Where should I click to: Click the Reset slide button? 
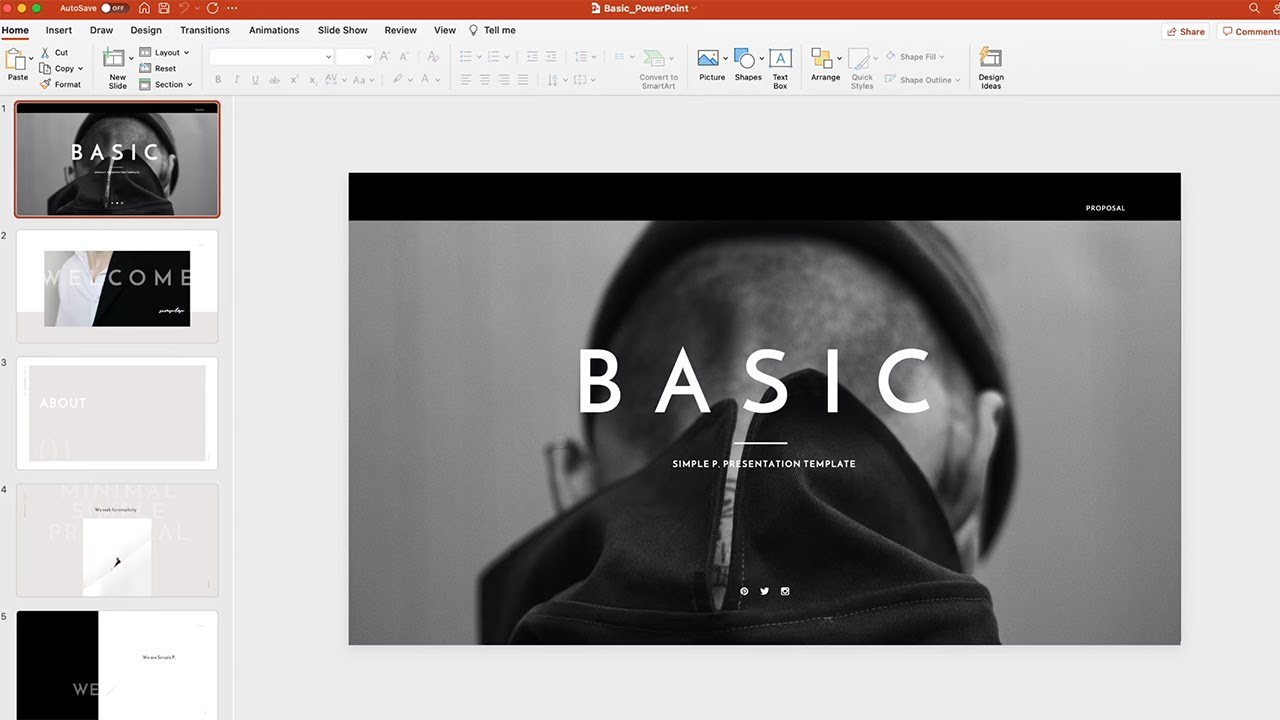coord(158,68)
